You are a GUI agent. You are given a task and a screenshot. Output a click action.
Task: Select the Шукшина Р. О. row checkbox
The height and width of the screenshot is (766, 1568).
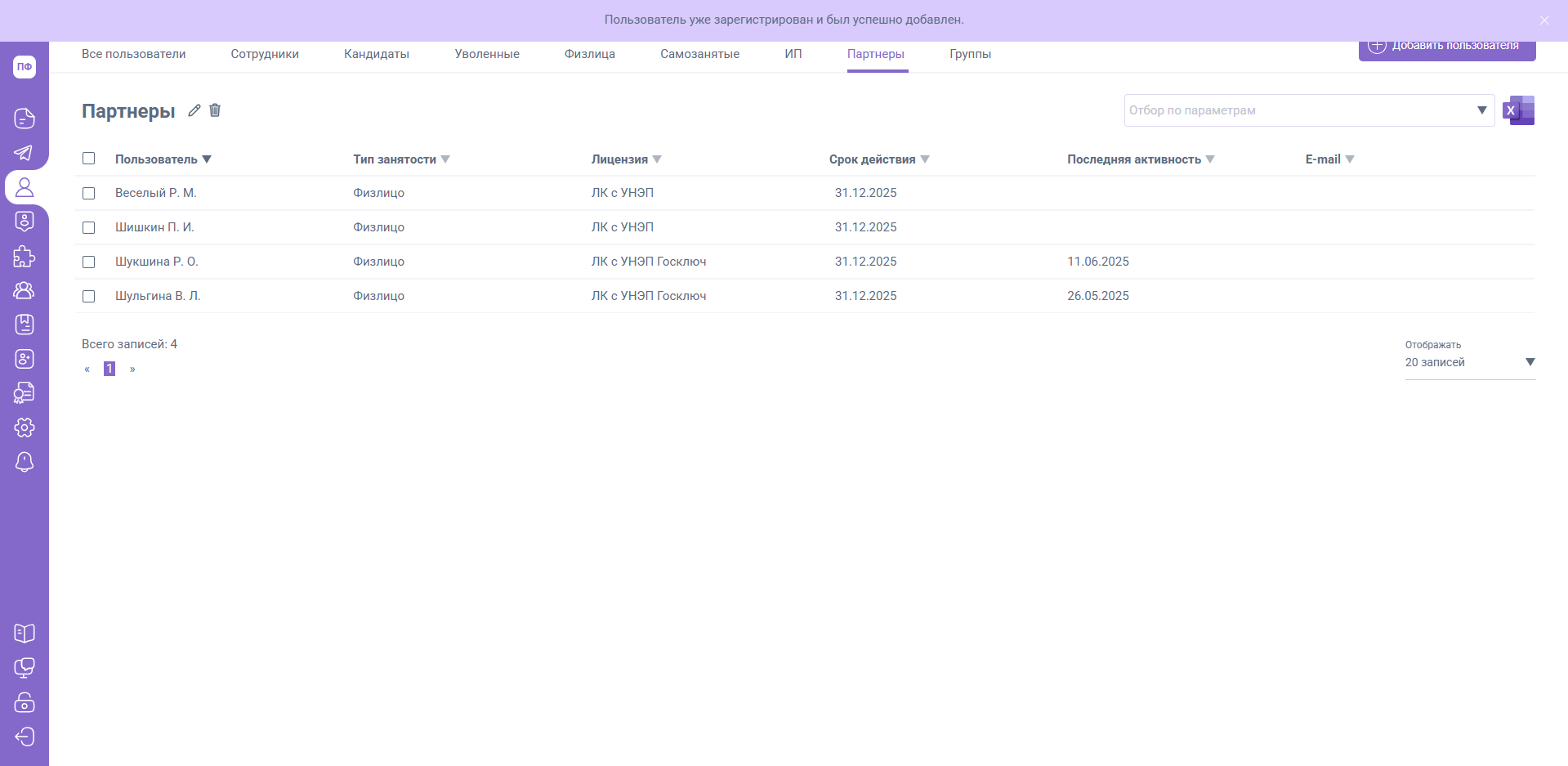pyautogui.click(x=89, y=262)
